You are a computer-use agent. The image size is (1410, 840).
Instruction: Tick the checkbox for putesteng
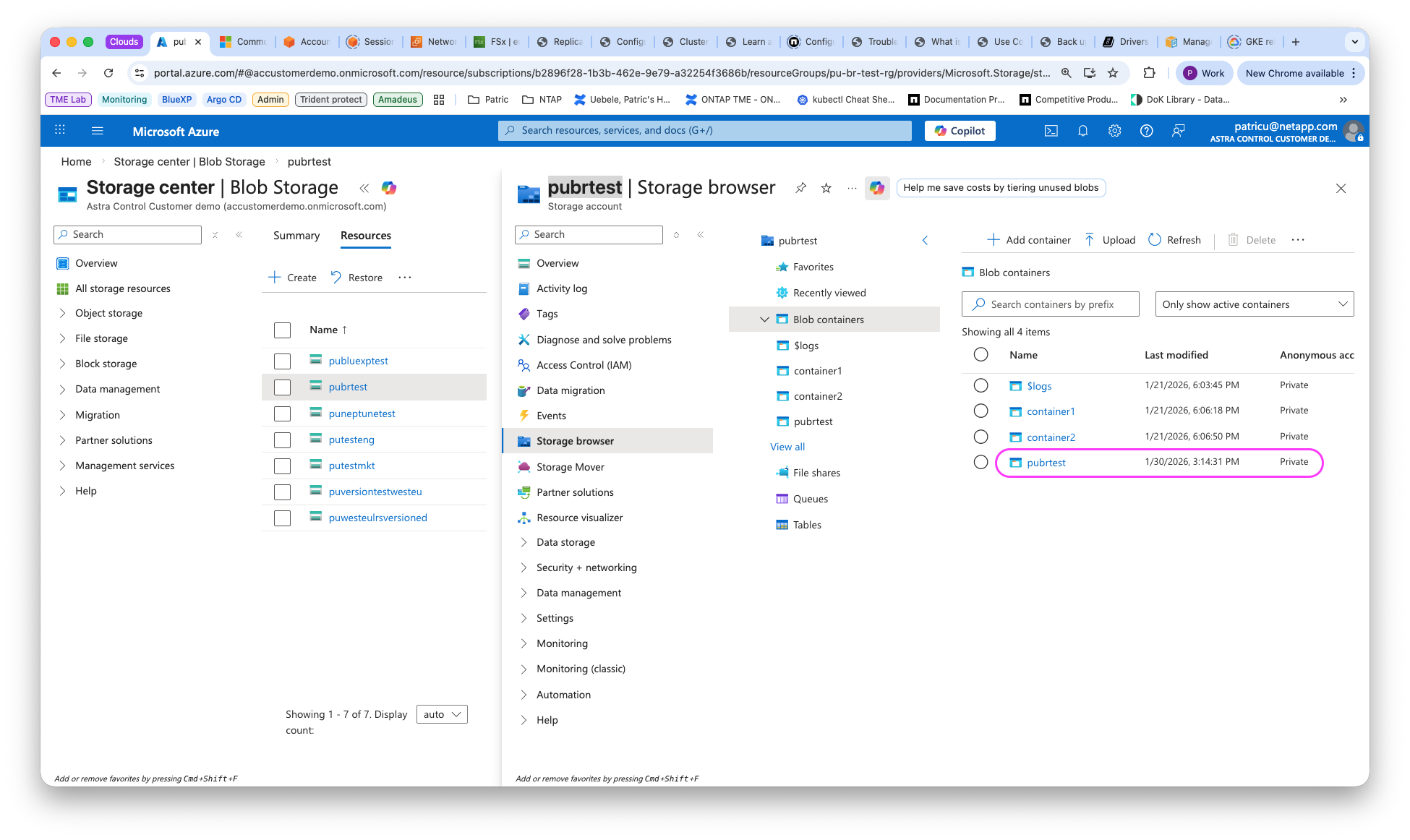[x=282, y=440]
